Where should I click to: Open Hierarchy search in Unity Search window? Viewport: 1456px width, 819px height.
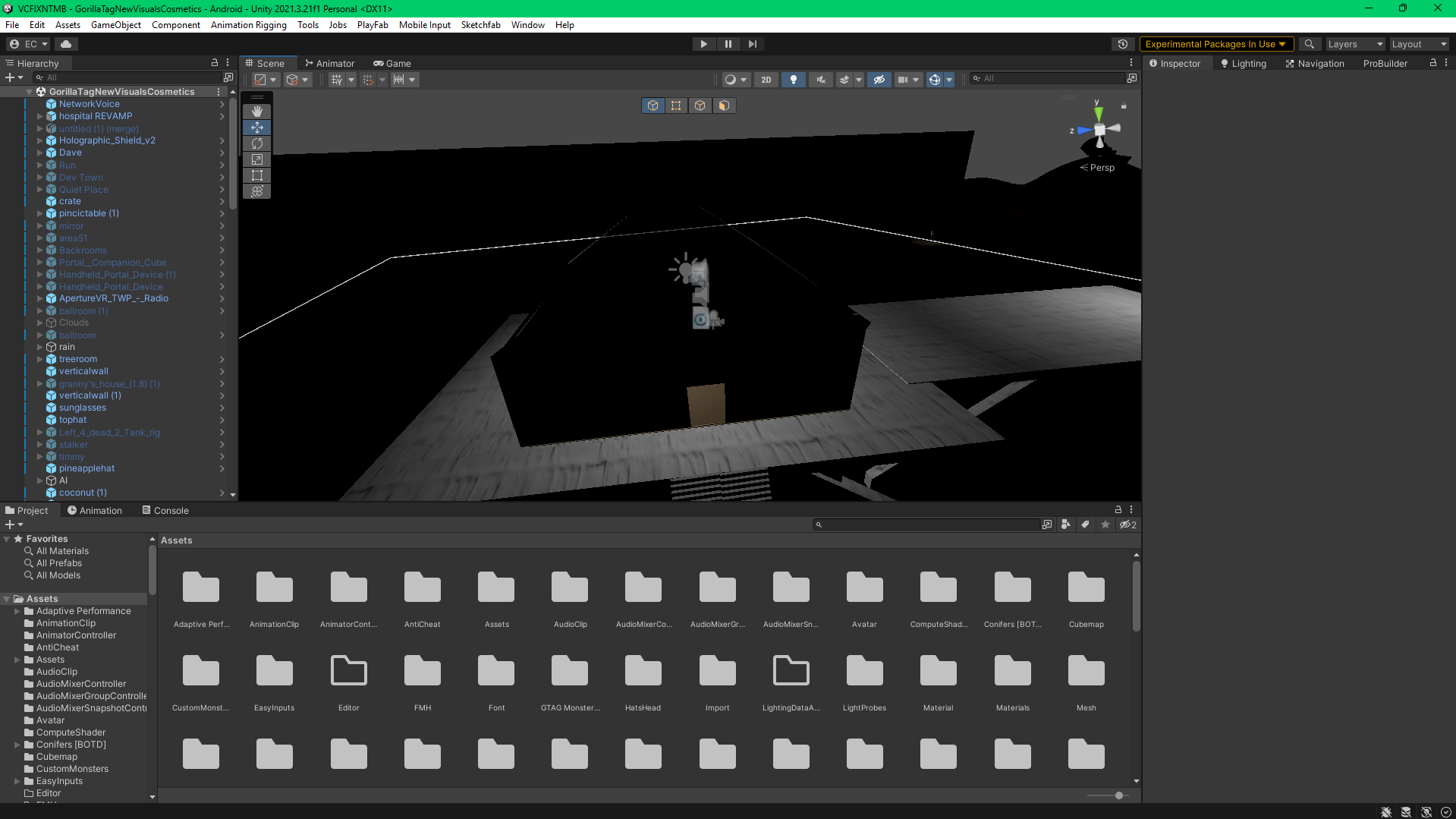[x=228, y=77]
